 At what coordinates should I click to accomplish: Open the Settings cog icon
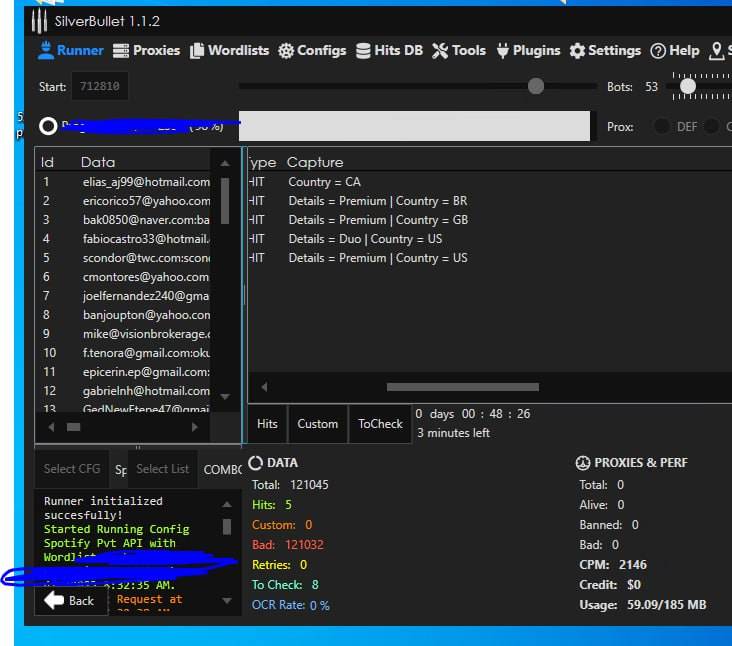577,51
